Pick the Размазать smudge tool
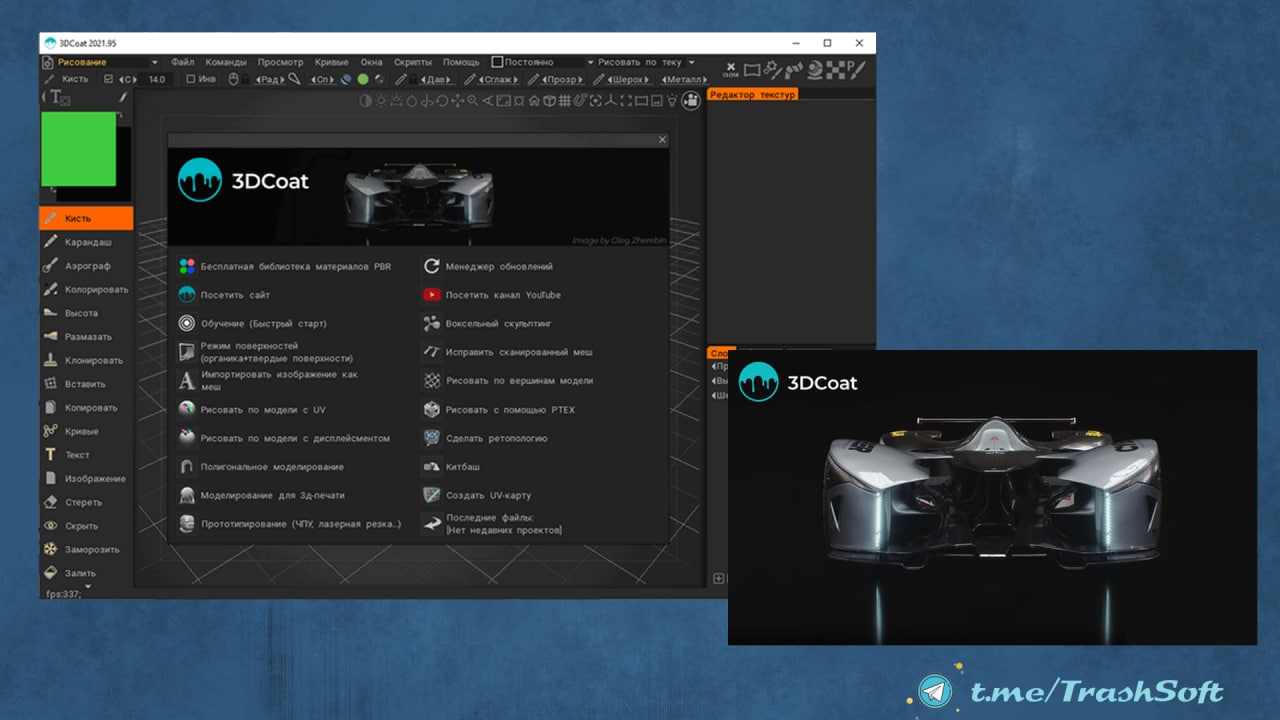Viewport: 1280px width, 720px height. point(86,337)
